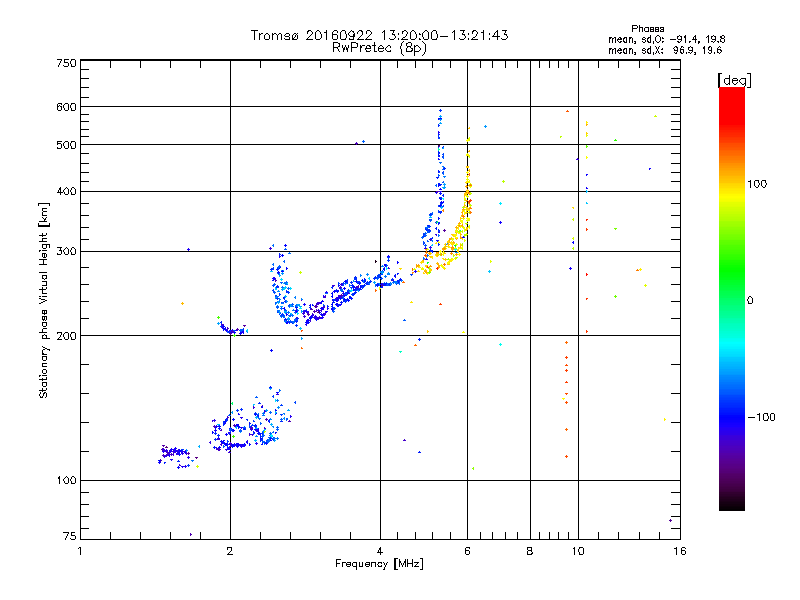Viewport: 800px width, 600px height.
Task: Click the colorbar '0' tick label
Action: (x=750, y=301)
